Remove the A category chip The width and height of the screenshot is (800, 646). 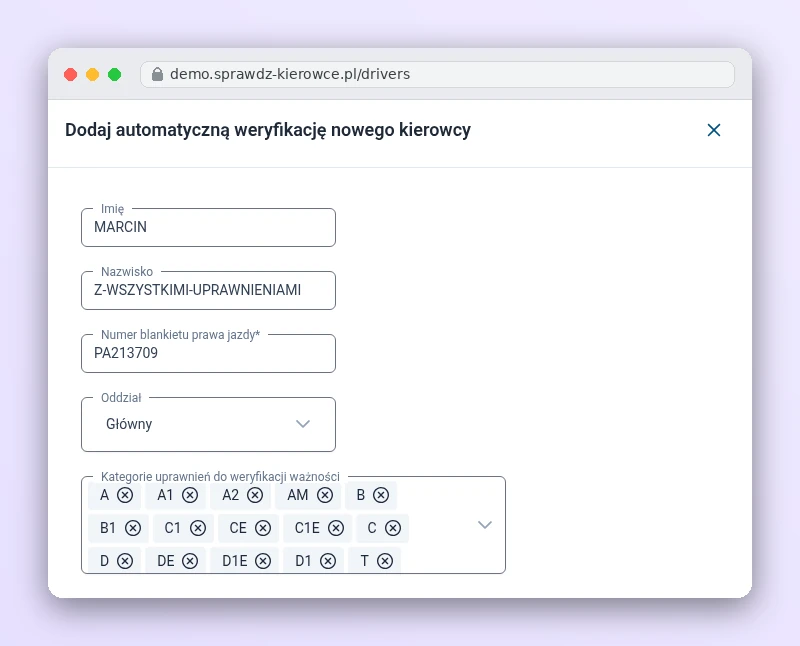(125, 495)
